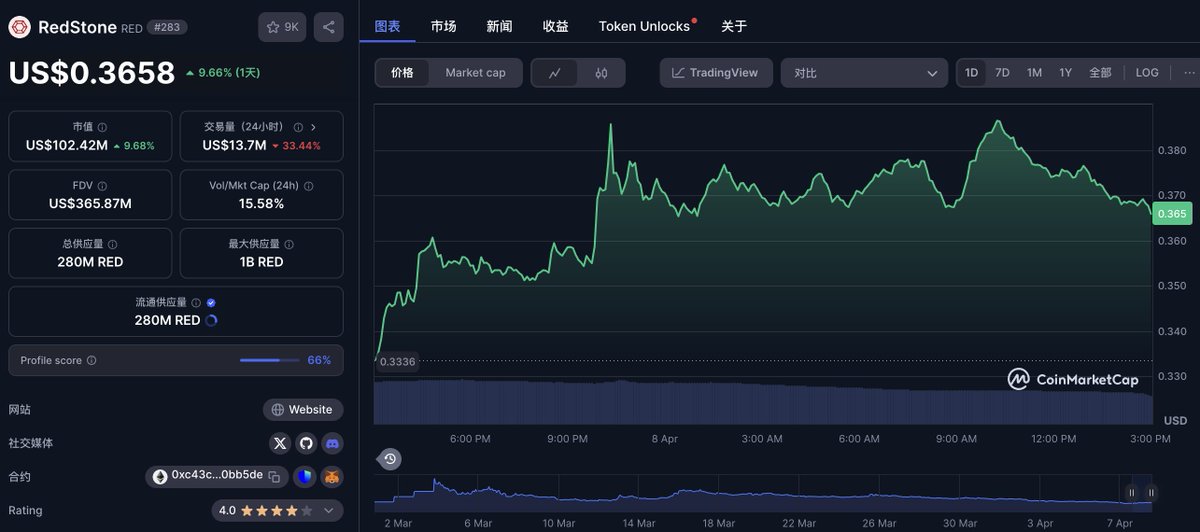The height and width of the screenshot is (532, 1200).
Task: Open the 对比 compare dropdown
Action: click(x=865, y=73)
